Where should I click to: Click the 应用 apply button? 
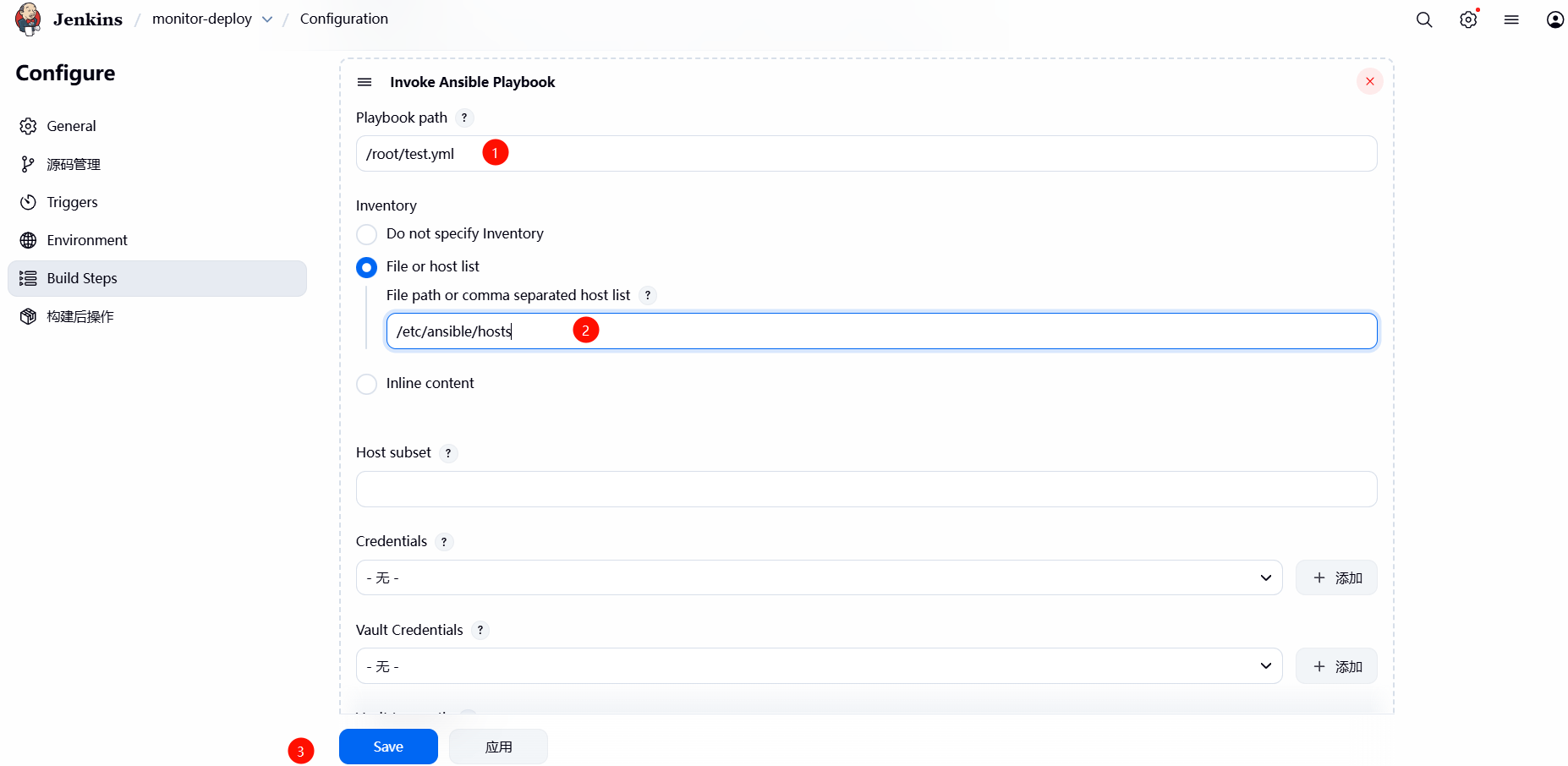[498, 747]
